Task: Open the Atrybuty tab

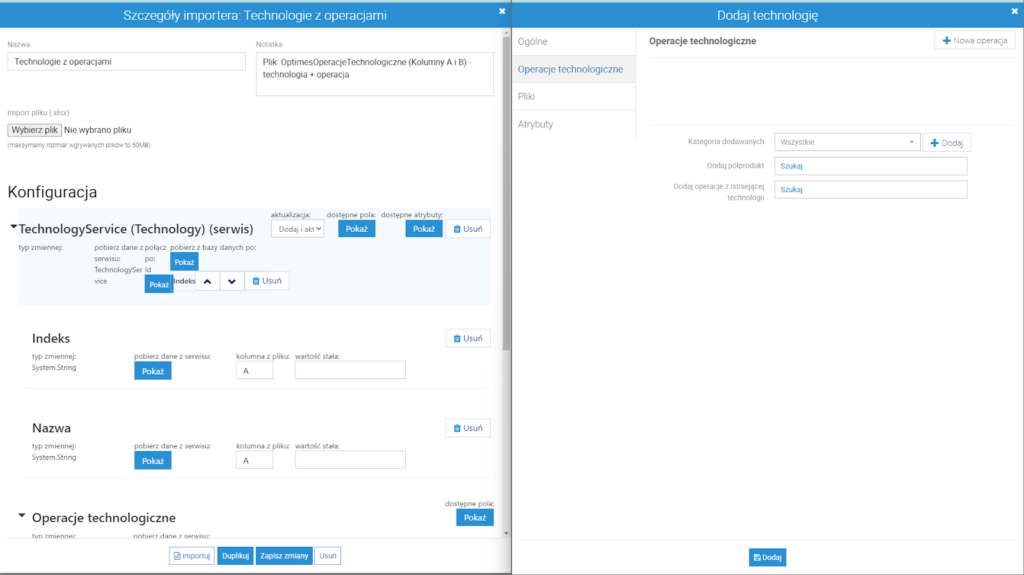Action: tap(573, 124)
